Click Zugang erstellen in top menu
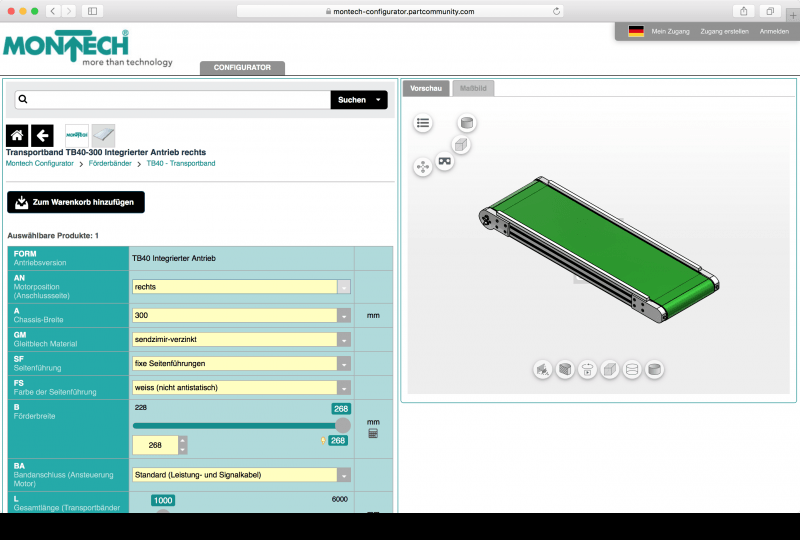The image size is (800, 540). tap(724, 31)
